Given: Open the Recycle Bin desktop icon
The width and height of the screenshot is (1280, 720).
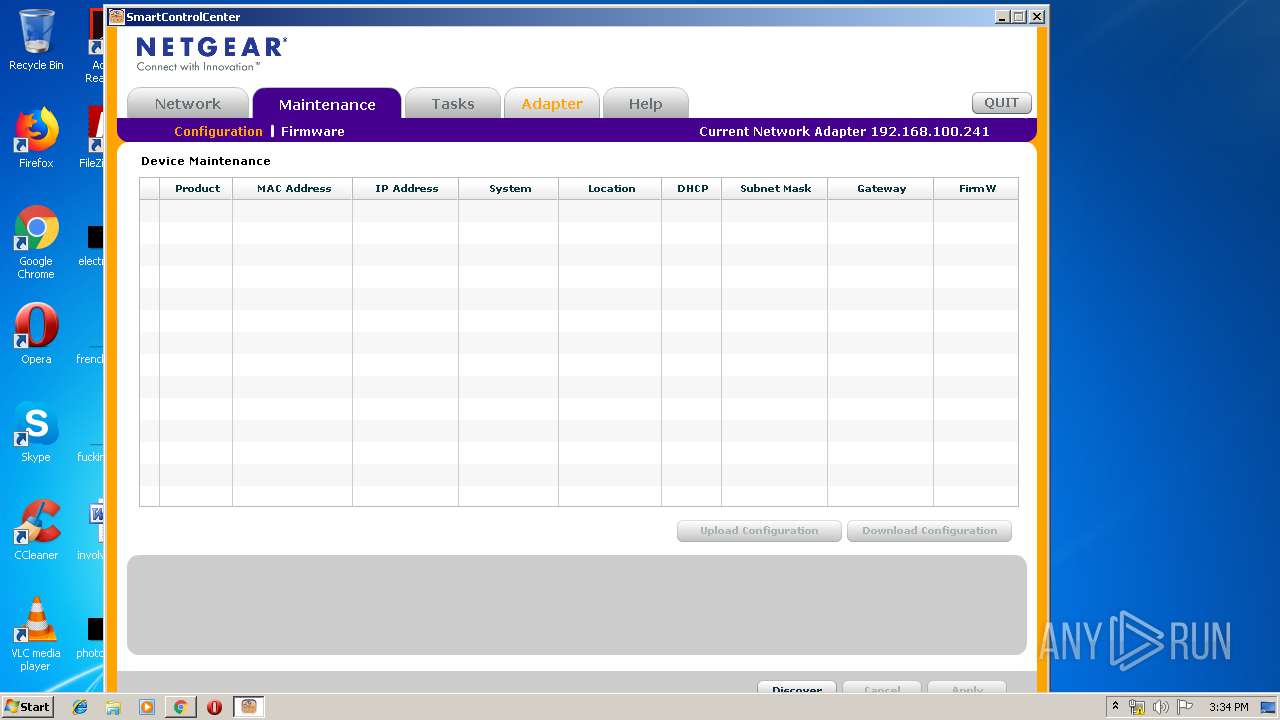Looking at the screenshot, I should click(36, 40).
